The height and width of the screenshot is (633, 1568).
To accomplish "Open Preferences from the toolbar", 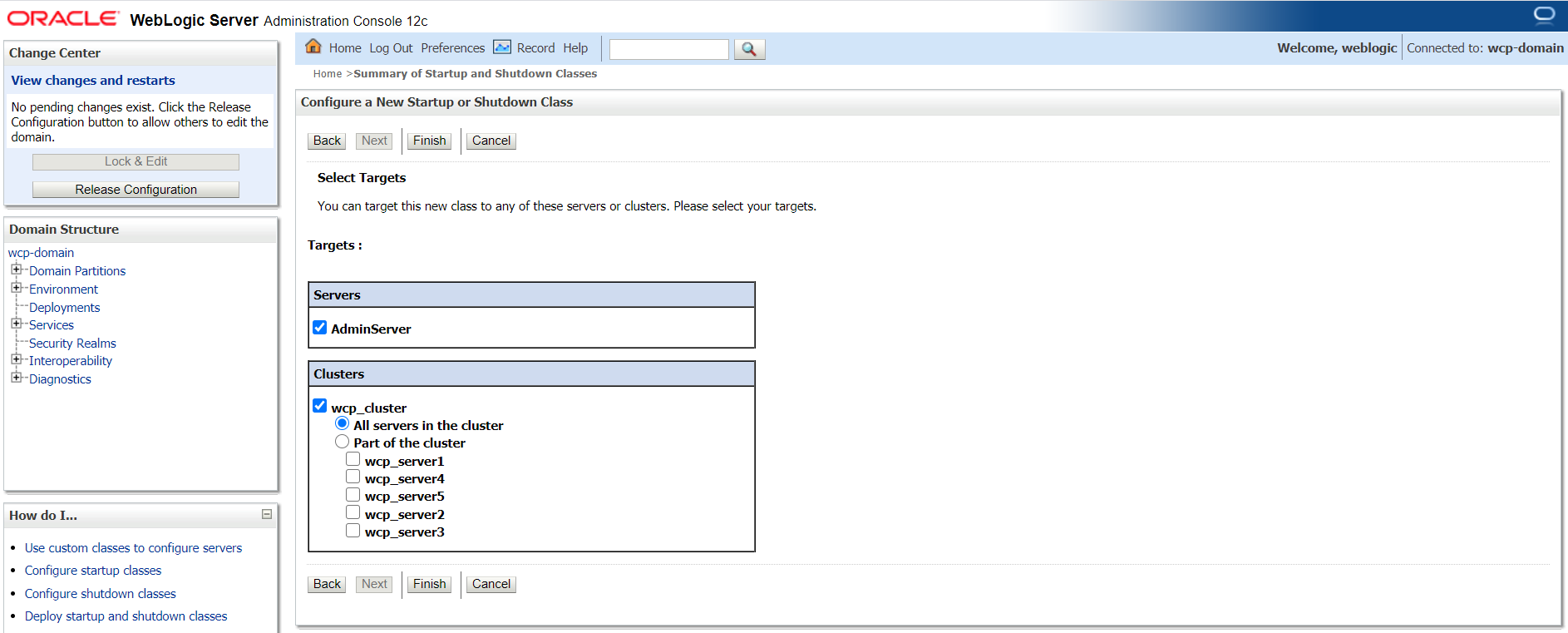I will click(452, 48).
